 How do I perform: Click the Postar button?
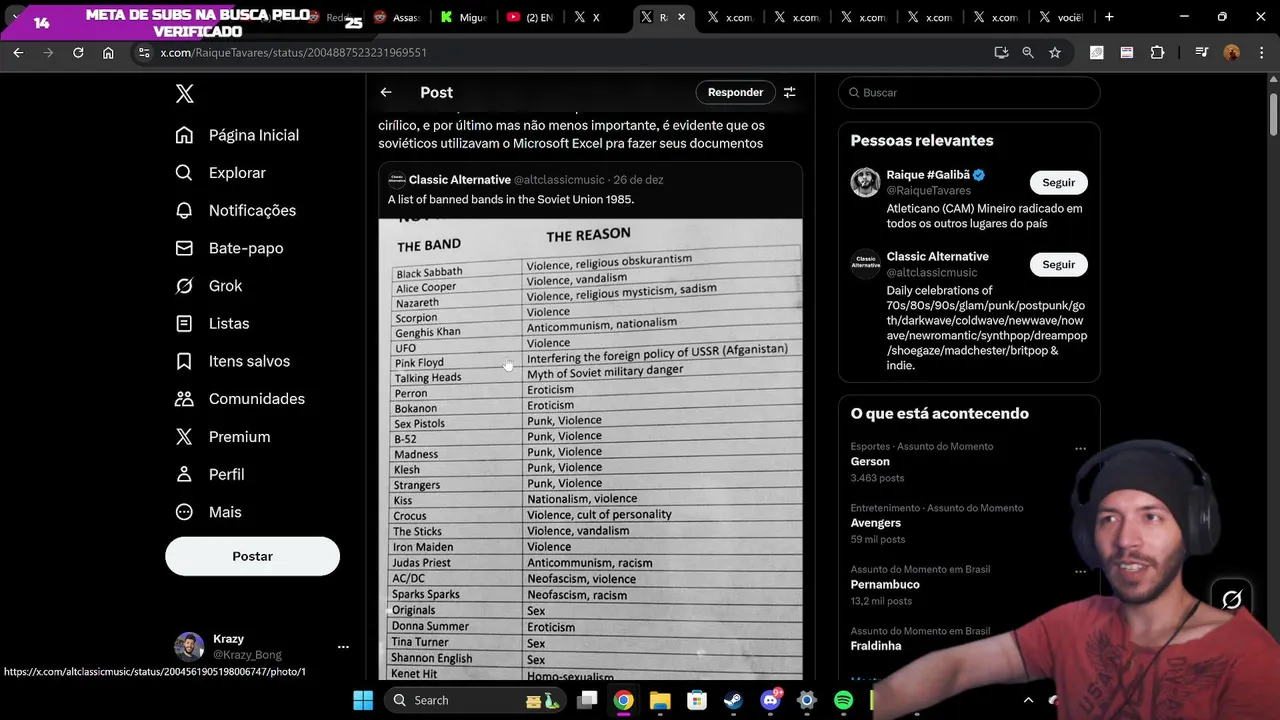point(252,556)
